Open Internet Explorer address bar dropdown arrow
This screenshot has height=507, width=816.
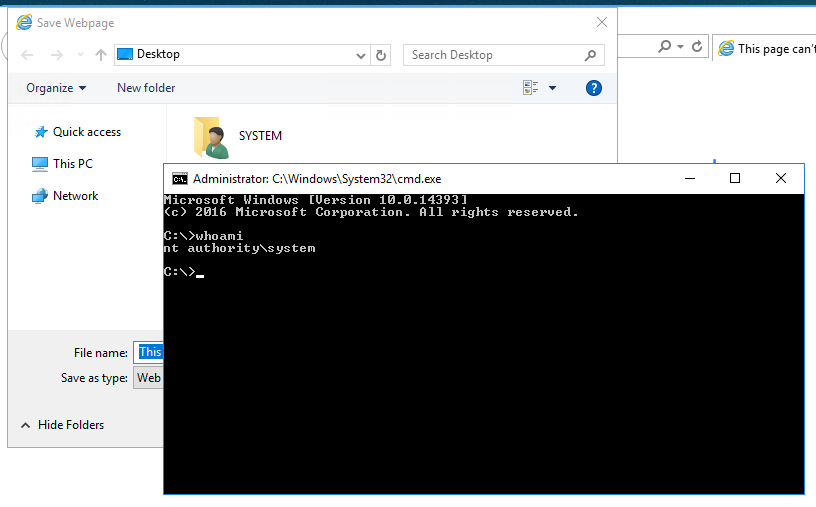[680, 47]
